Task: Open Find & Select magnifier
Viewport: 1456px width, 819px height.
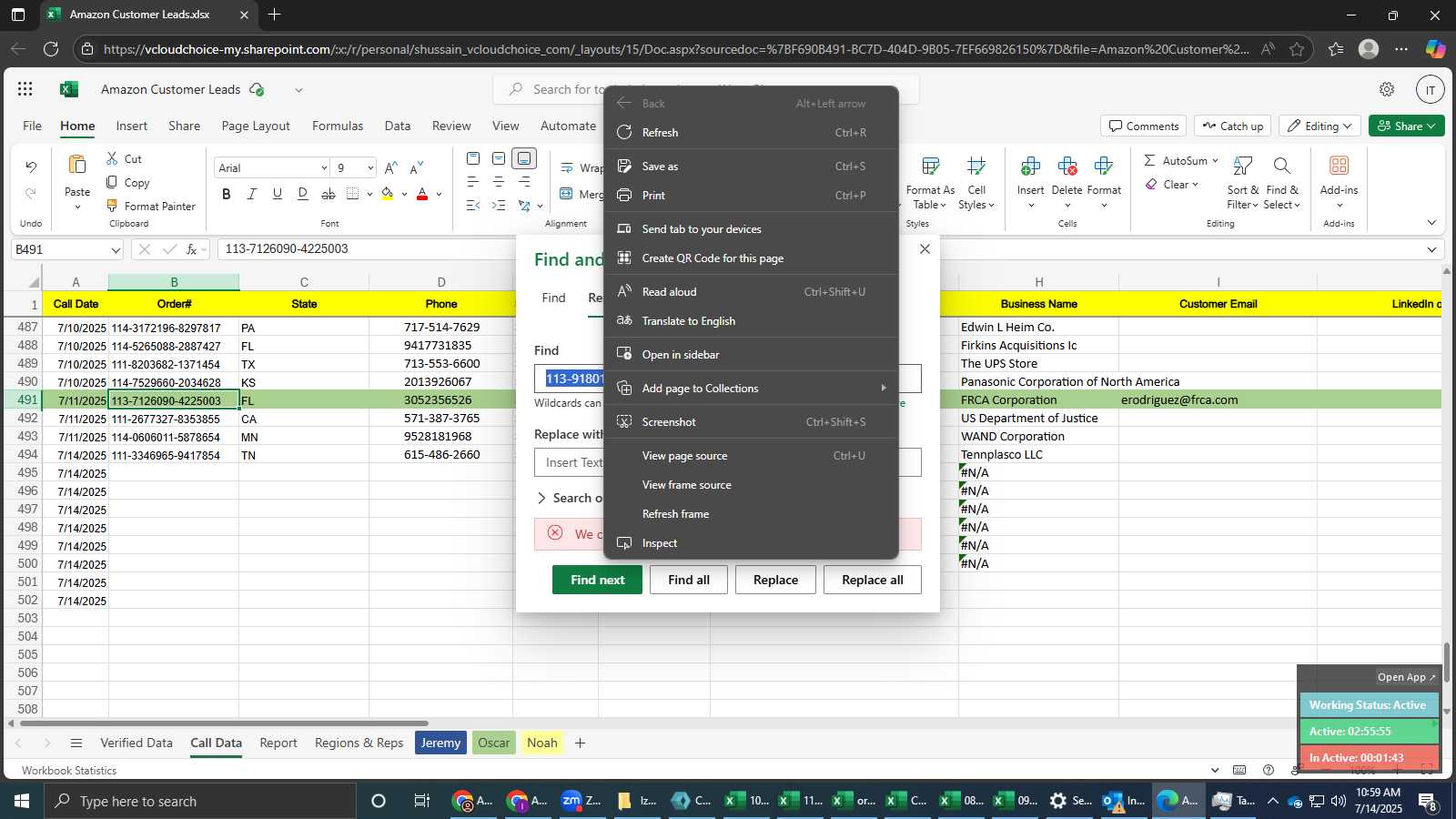Action: 1281,166
